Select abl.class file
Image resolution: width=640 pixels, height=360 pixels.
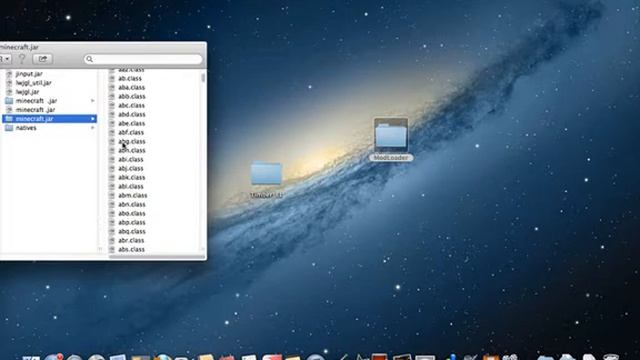click(131, 186)
